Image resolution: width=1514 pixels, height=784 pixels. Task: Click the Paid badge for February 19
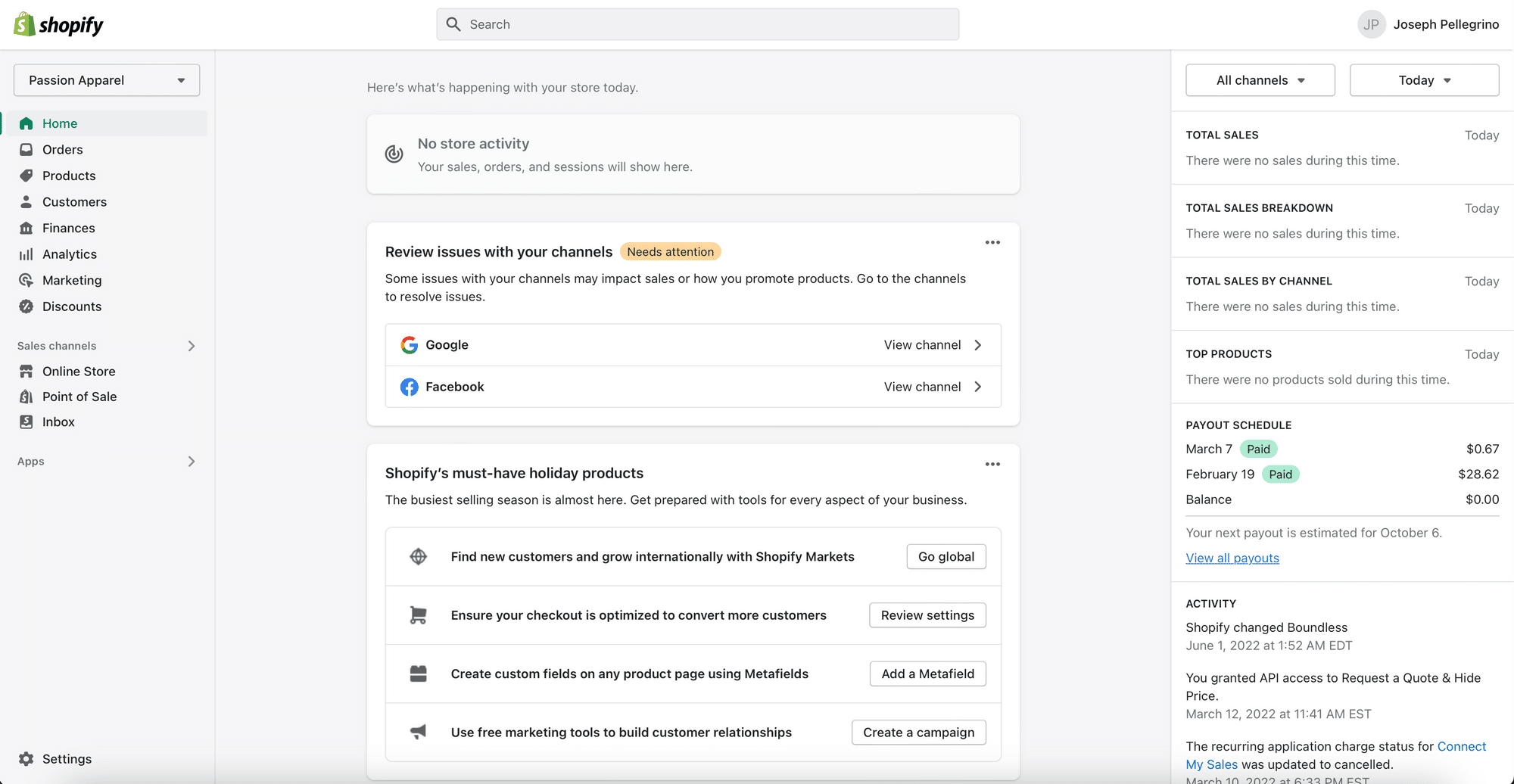(x=1280, y=474)
